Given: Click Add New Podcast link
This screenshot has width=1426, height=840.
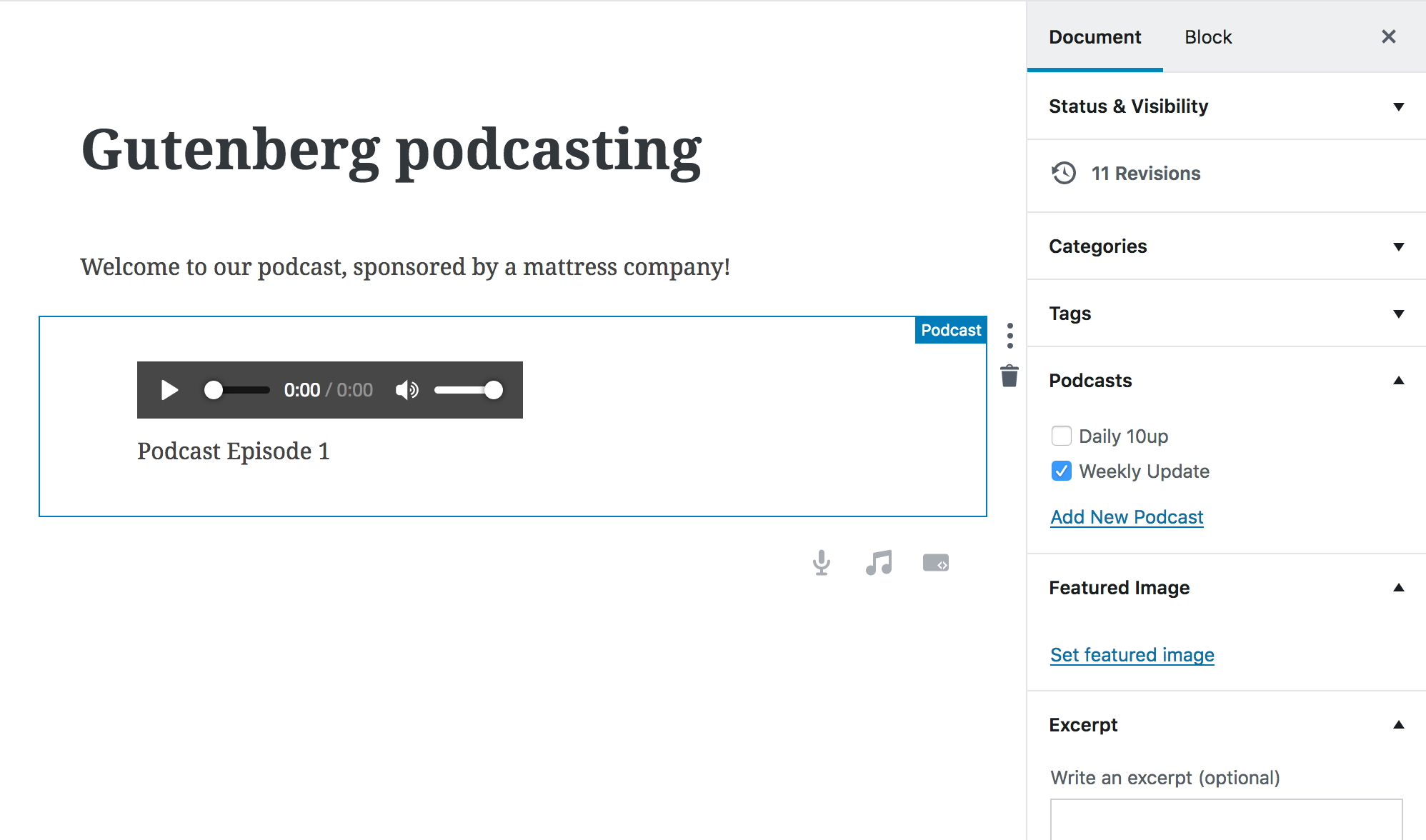Looking at the screenshot, I should pos(1127,517).
